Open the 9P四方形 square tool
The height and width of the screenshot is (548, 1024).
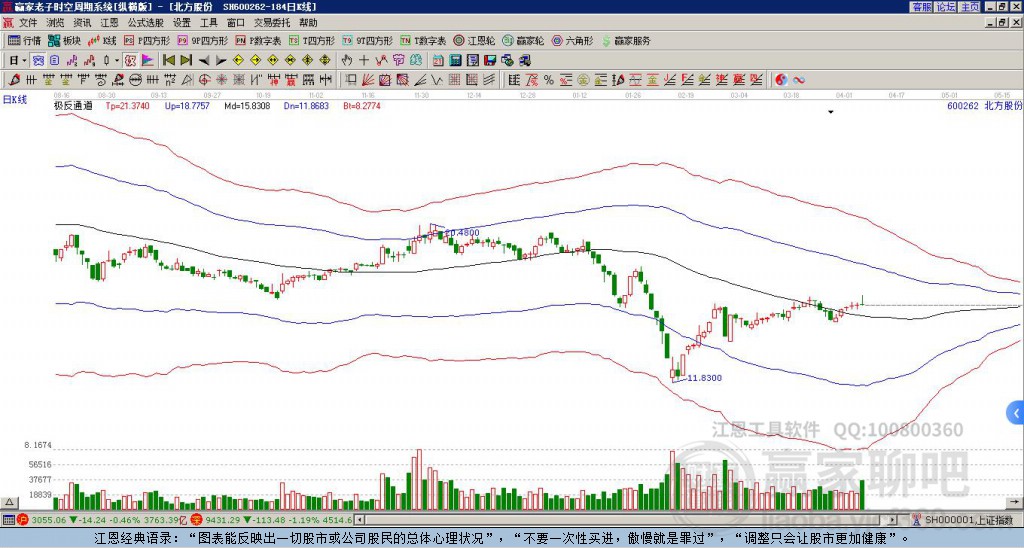click(x=202, y=40)
